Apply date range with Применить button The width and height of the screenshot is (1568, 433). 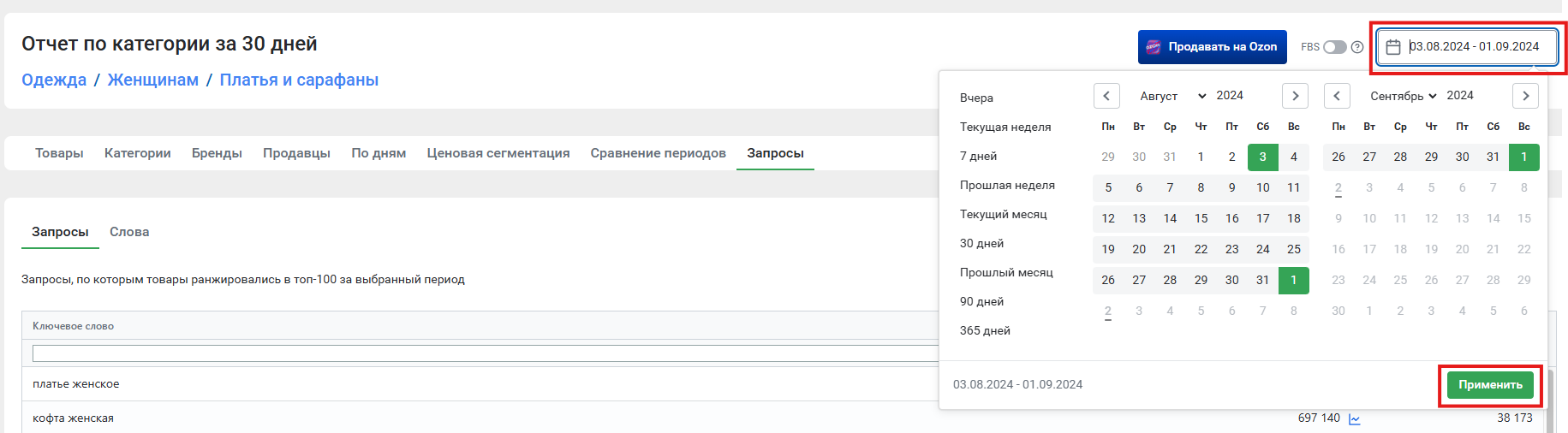1490,385
